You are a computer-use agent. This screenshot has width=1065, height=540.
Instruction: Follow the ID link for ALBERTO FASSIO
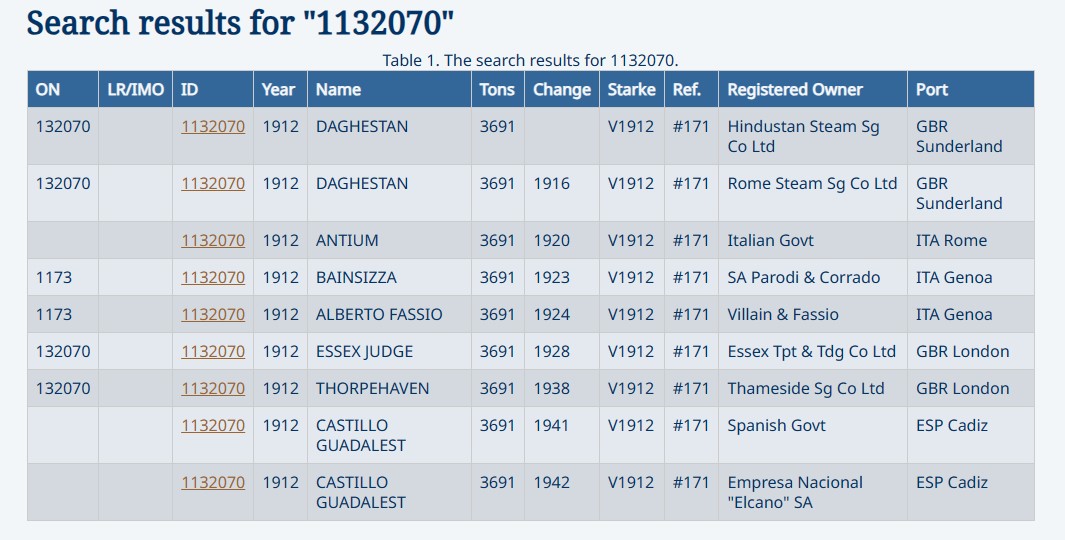click(212, 315)
